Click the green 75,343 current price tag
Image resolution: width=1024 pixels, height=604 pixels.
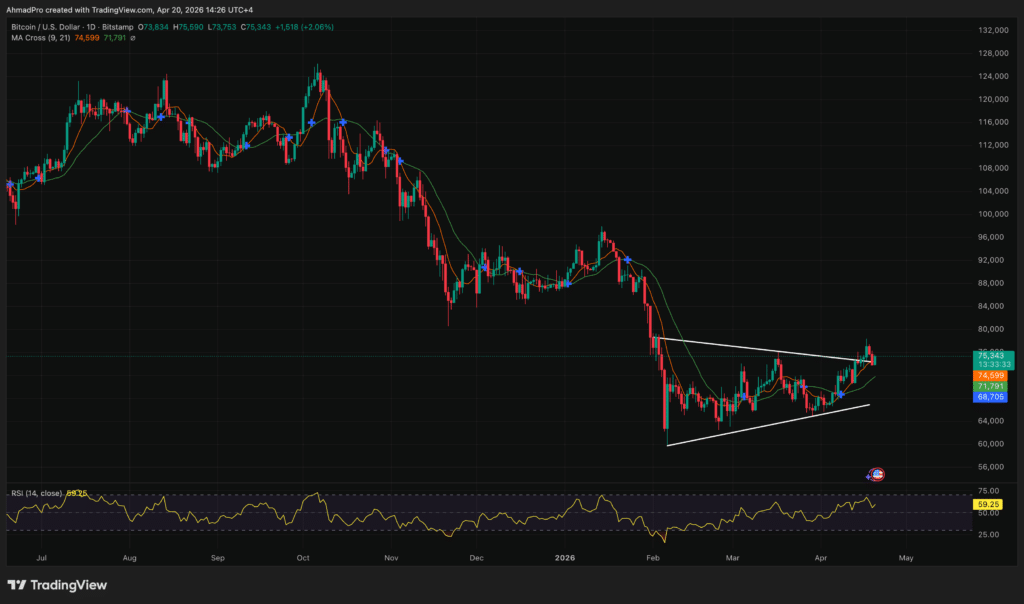[x=990, y=355]
